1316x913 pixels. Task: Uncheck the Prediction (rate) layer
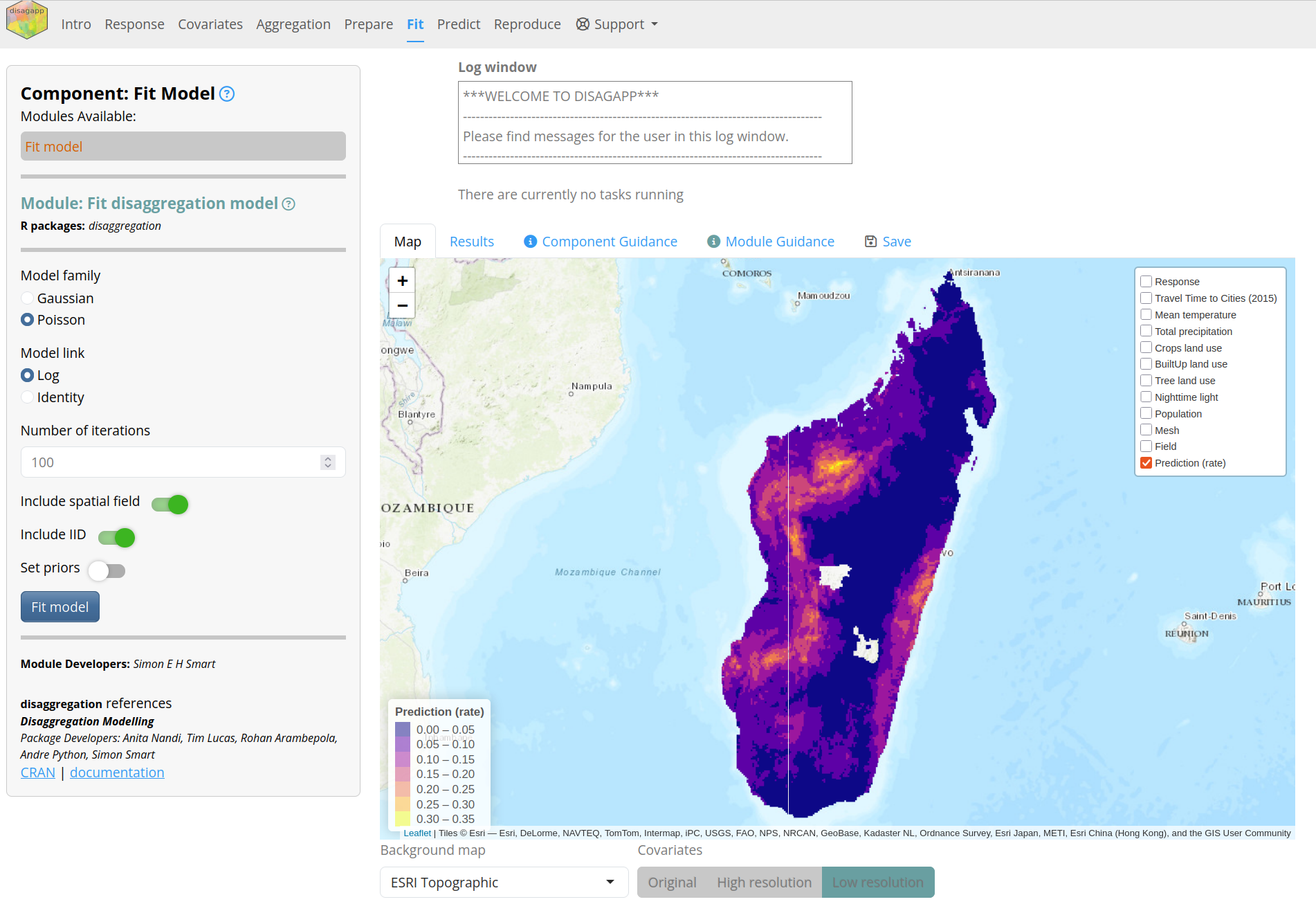click(1146, 463)
